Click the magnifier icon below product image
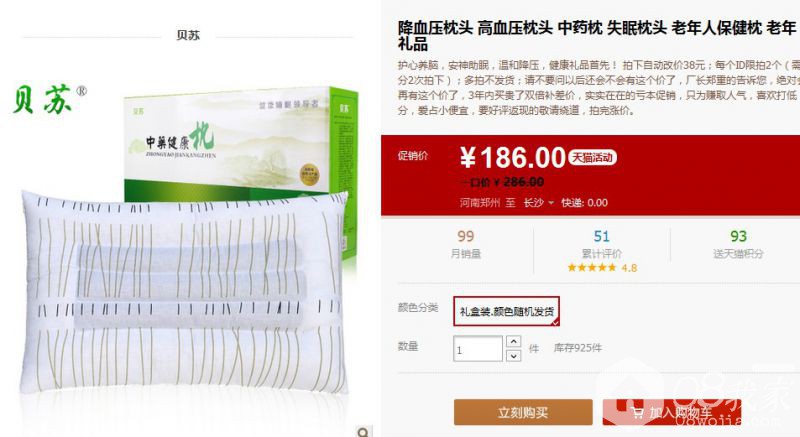800x437 pixels. (x=363, y=431)
